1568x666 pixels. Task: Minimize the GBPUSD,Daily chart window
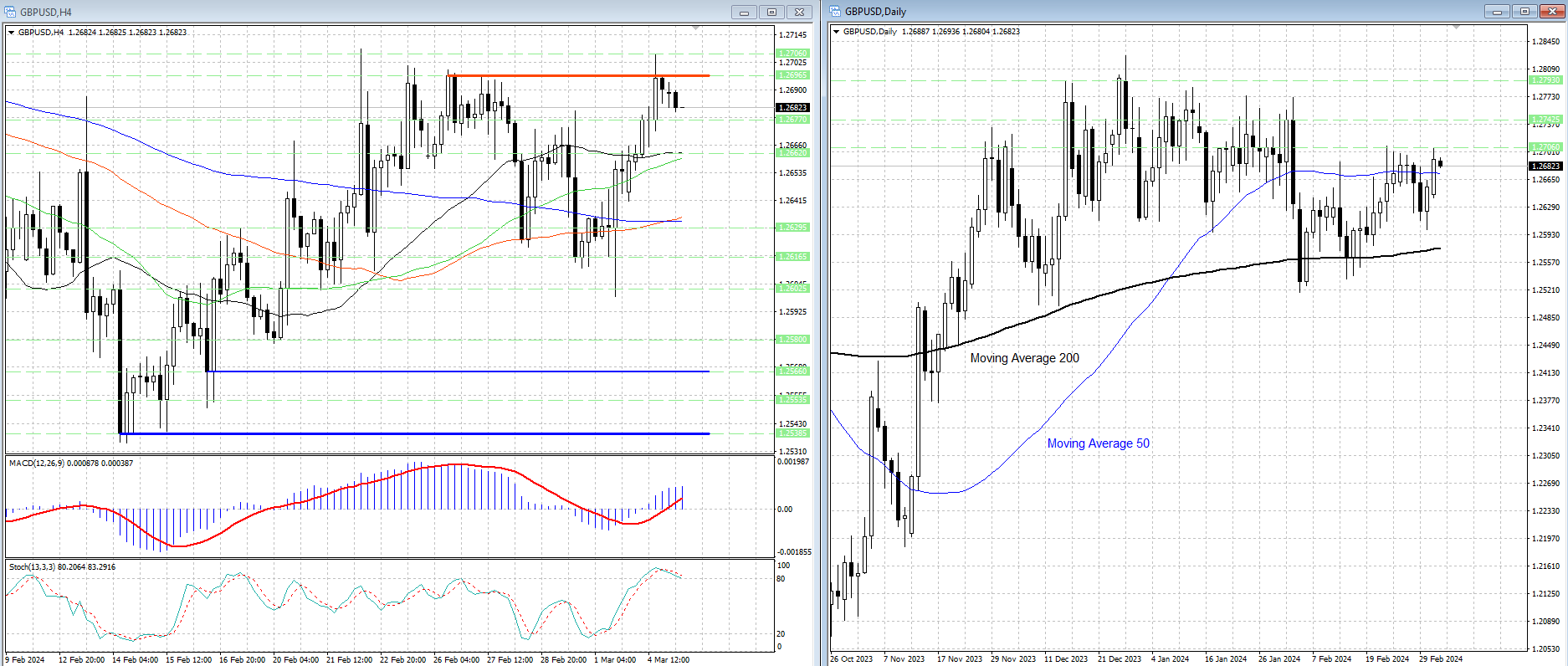point(1497,12)
